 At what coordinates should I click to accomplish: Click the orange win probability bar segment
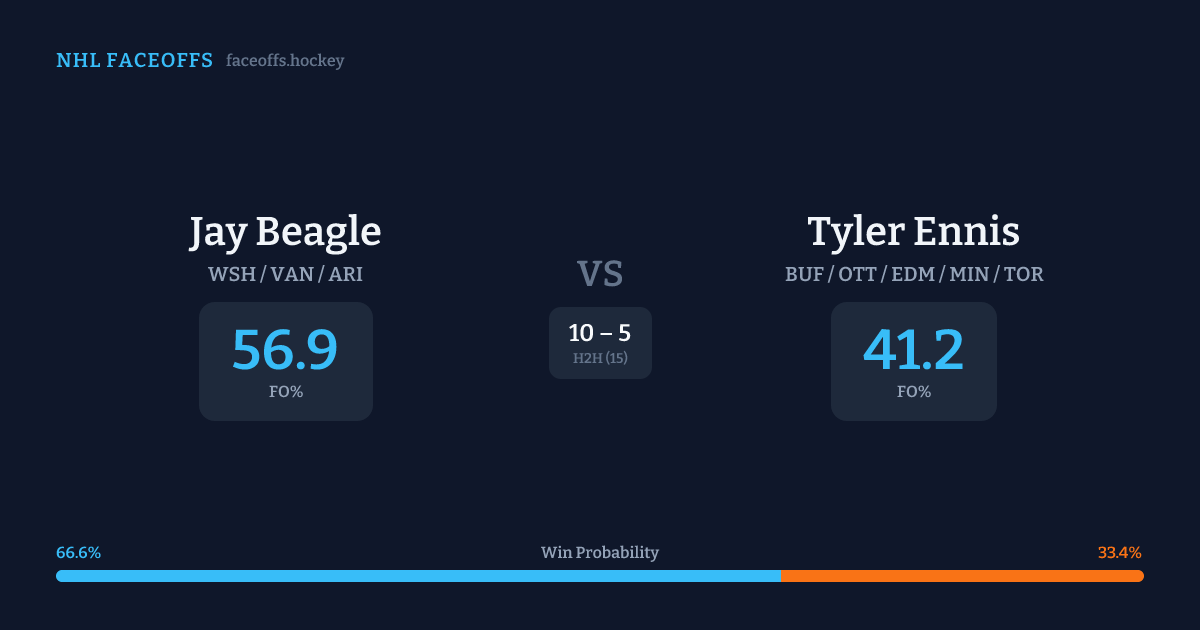pos(962,576)
